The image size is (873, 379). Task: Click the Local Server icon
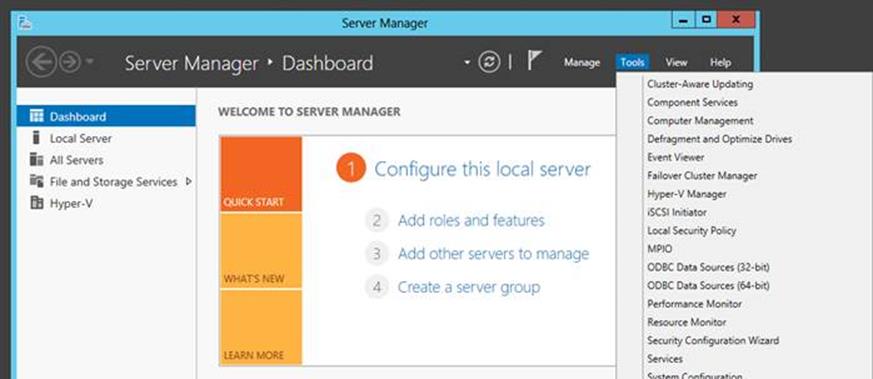point(37,138)
